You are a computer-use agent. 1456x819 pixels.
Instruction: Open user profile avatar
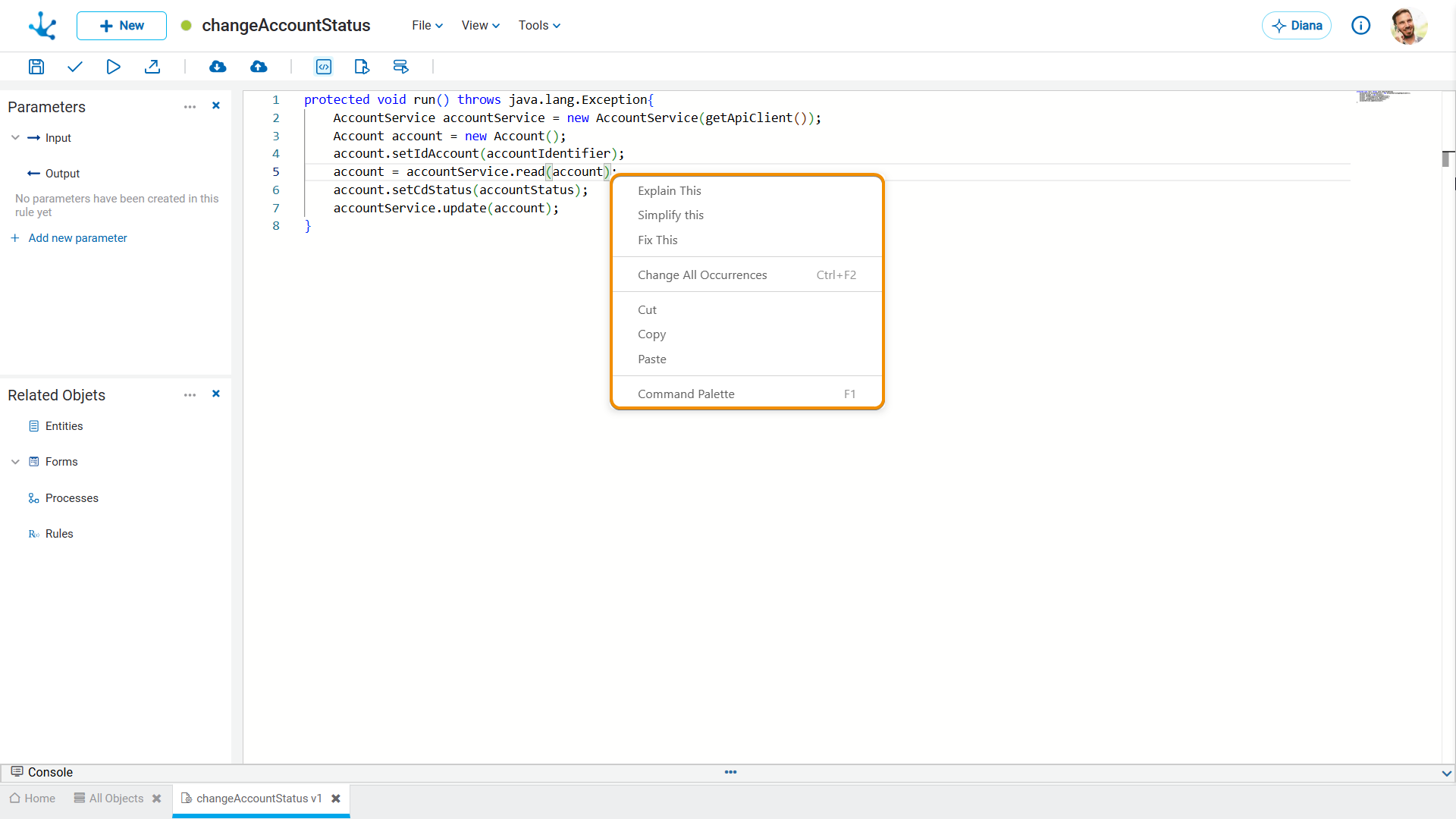[1408, 26]
